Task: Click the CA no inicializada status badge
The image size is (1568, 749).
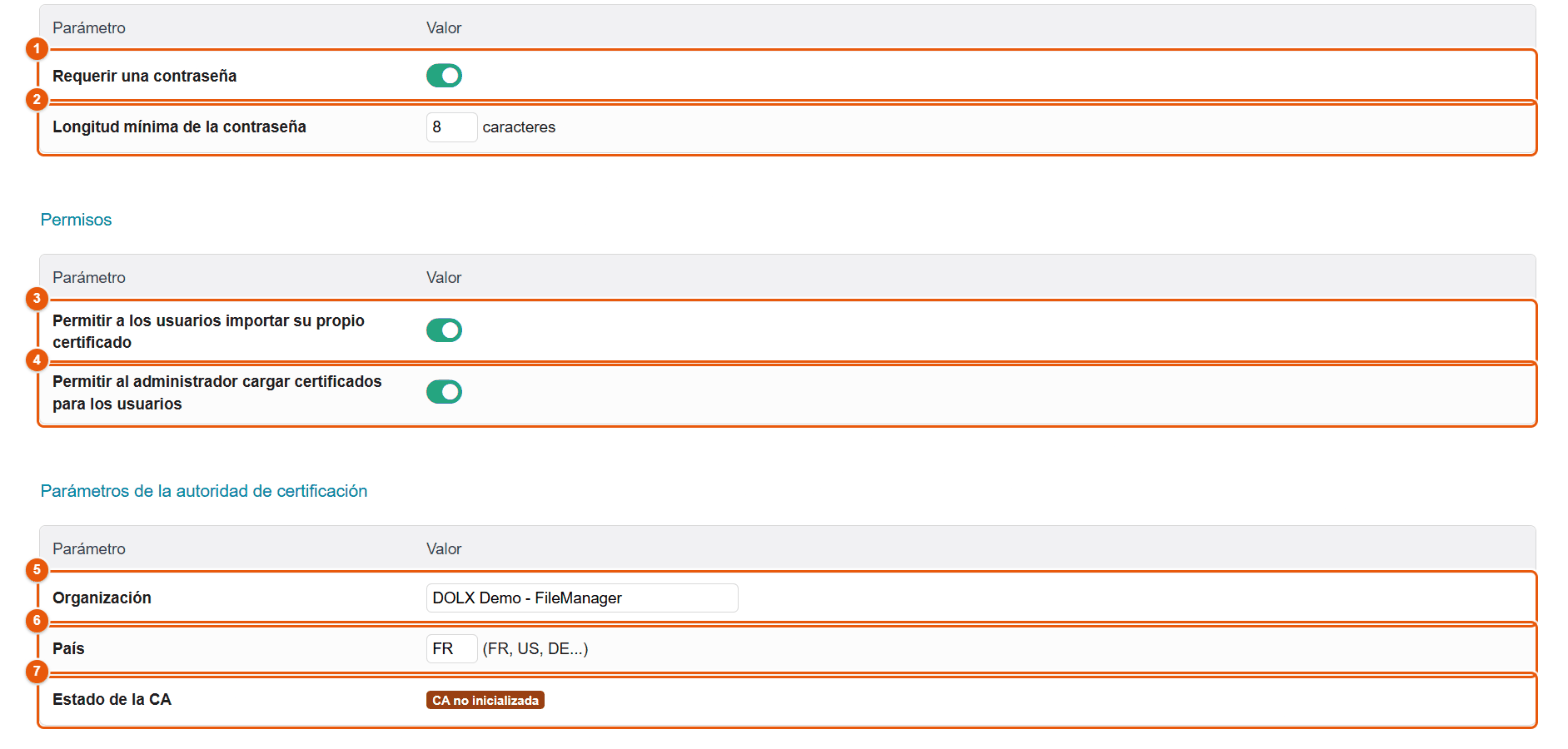Action: click(486, 700)
